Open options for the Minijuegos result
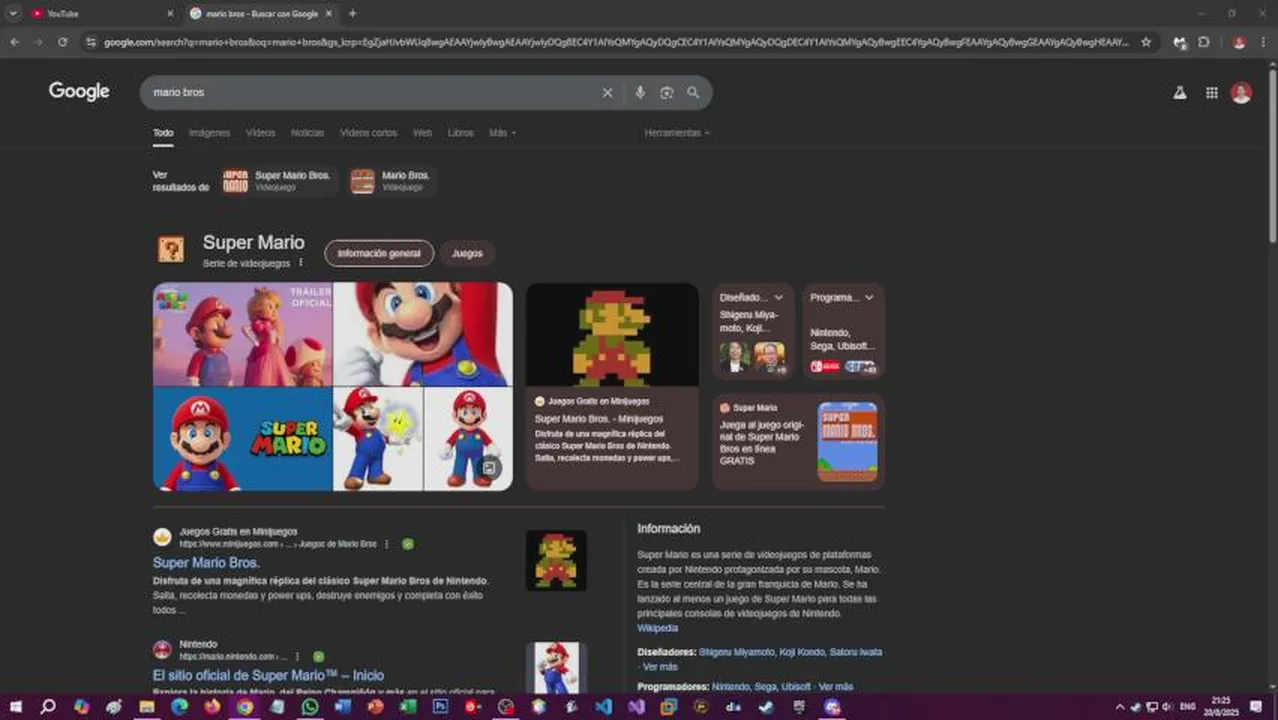 pyautogui.click(x=386, y=544)
